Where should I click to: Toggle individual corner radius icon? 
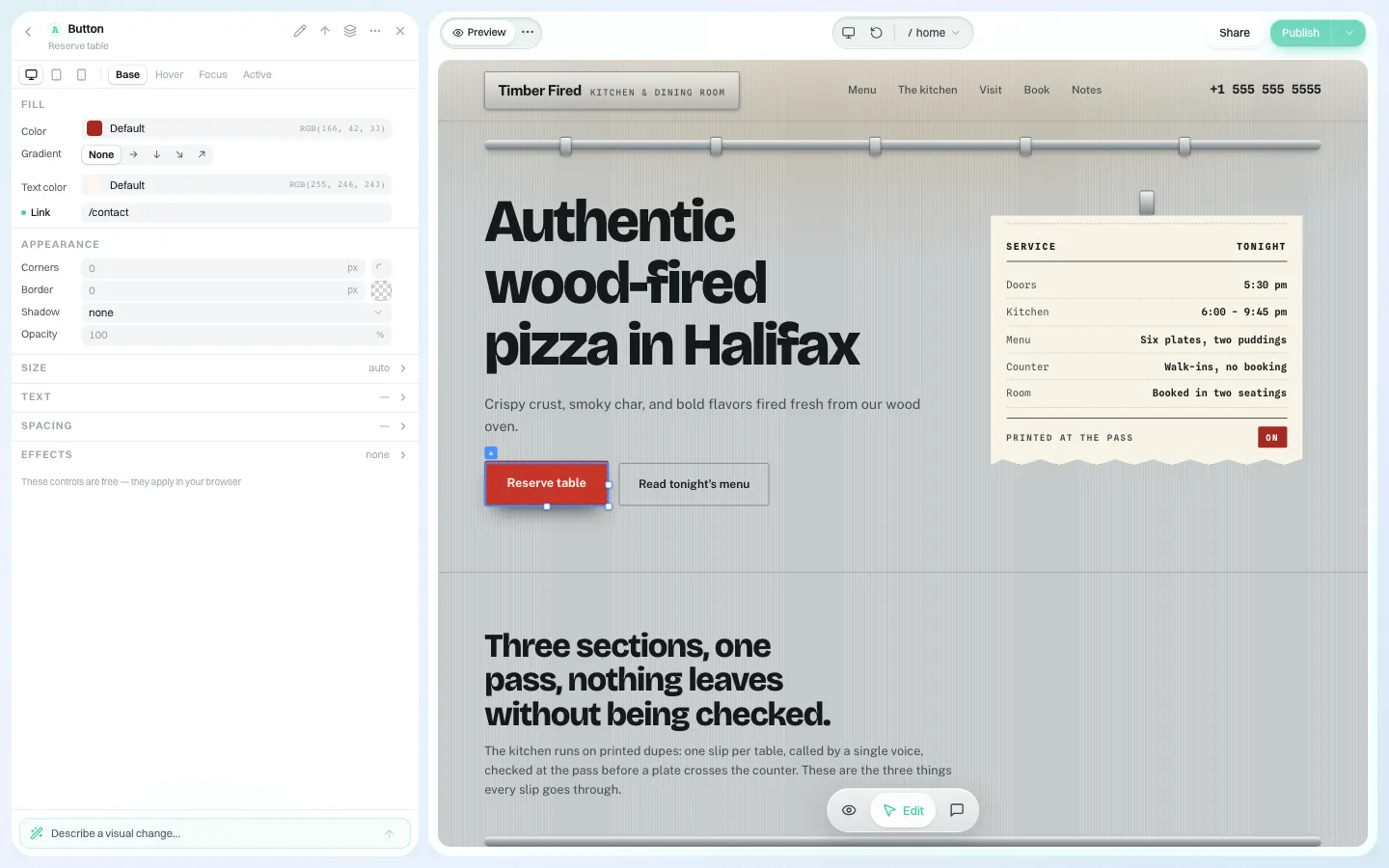(x=381, y=268)
